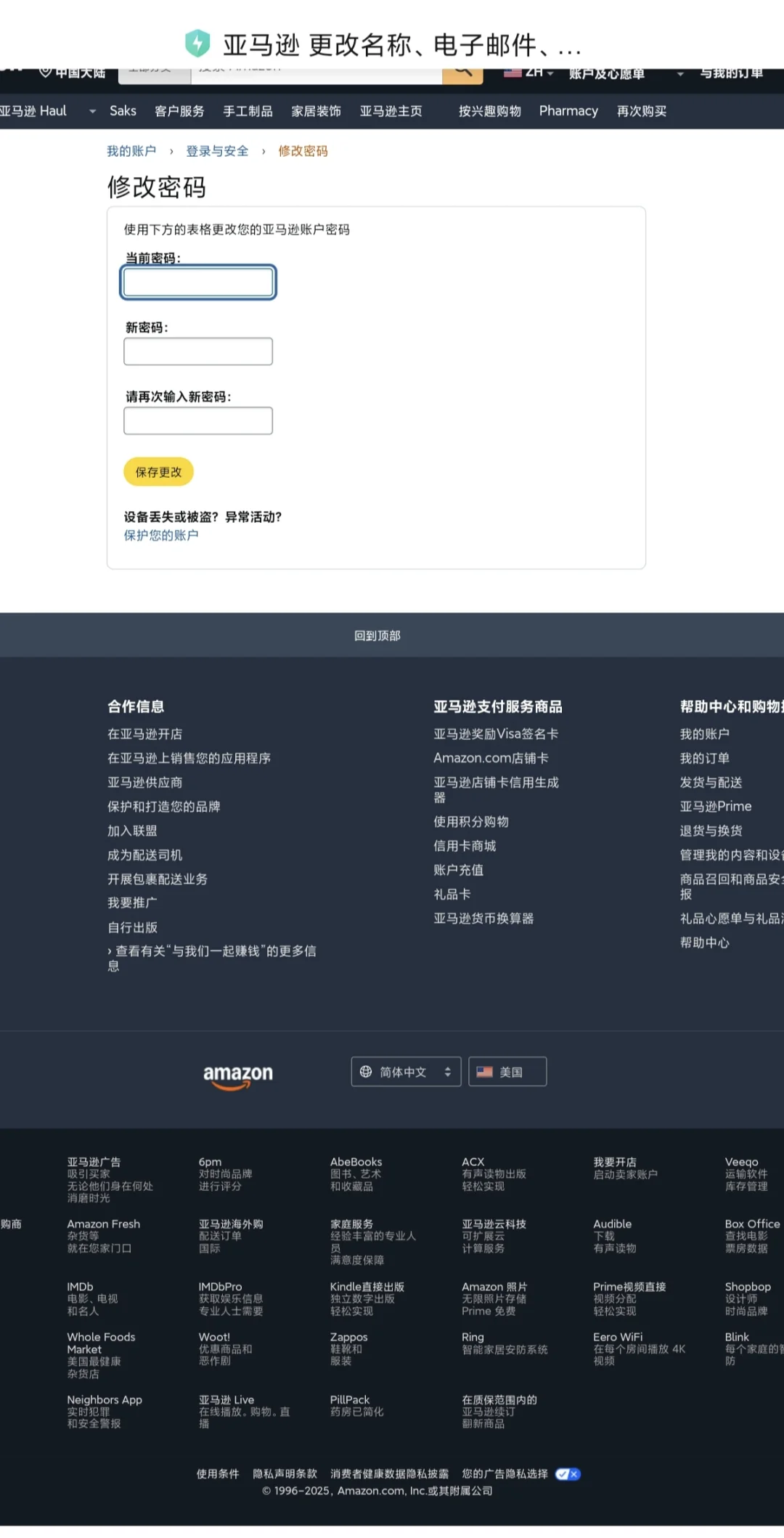Open 手工制品 in navigation bar
784x1538 pixels.
click(248, 111)
